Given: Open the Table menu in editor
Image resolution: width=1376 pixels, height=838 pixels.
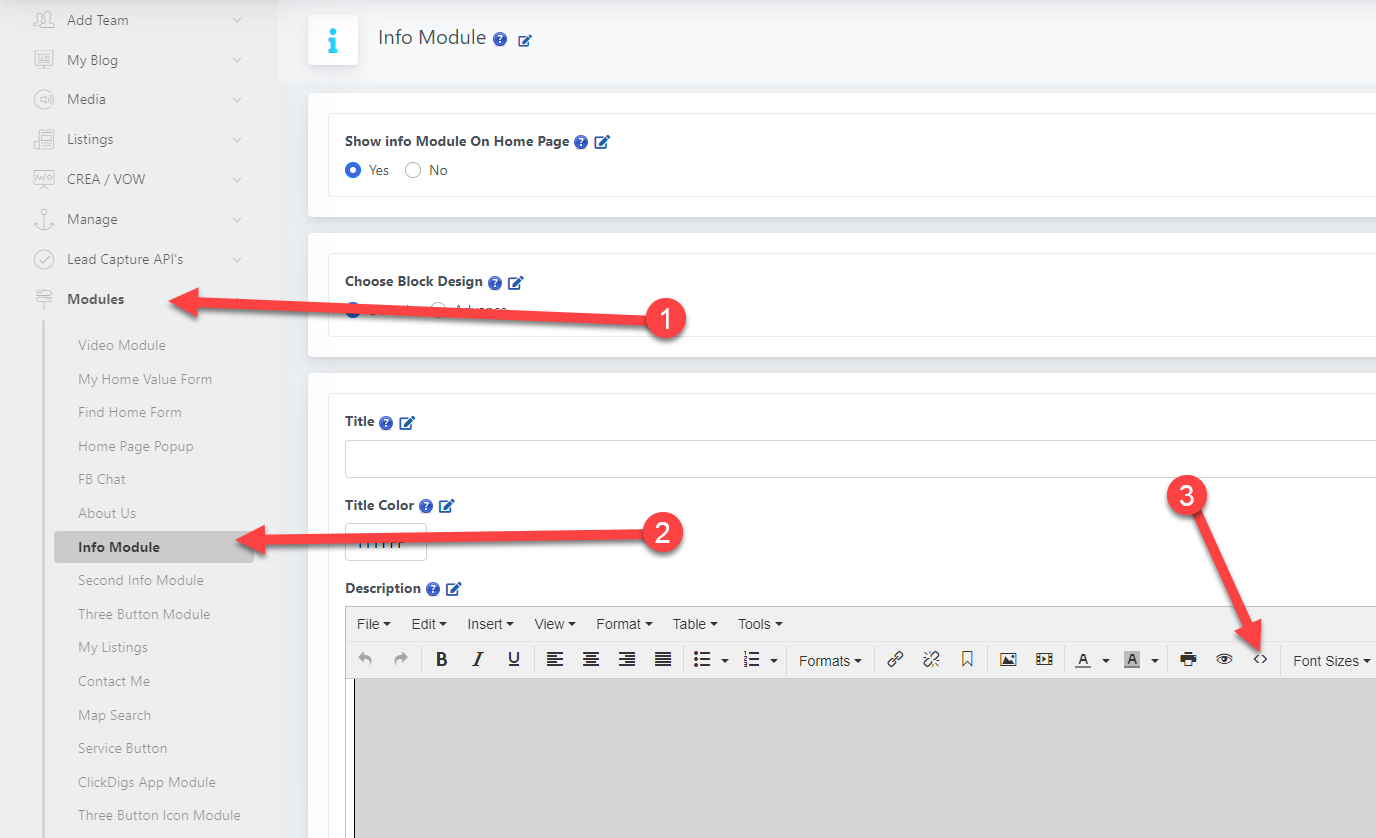Looking at the screenshot, I should click(x=695, y=624).
